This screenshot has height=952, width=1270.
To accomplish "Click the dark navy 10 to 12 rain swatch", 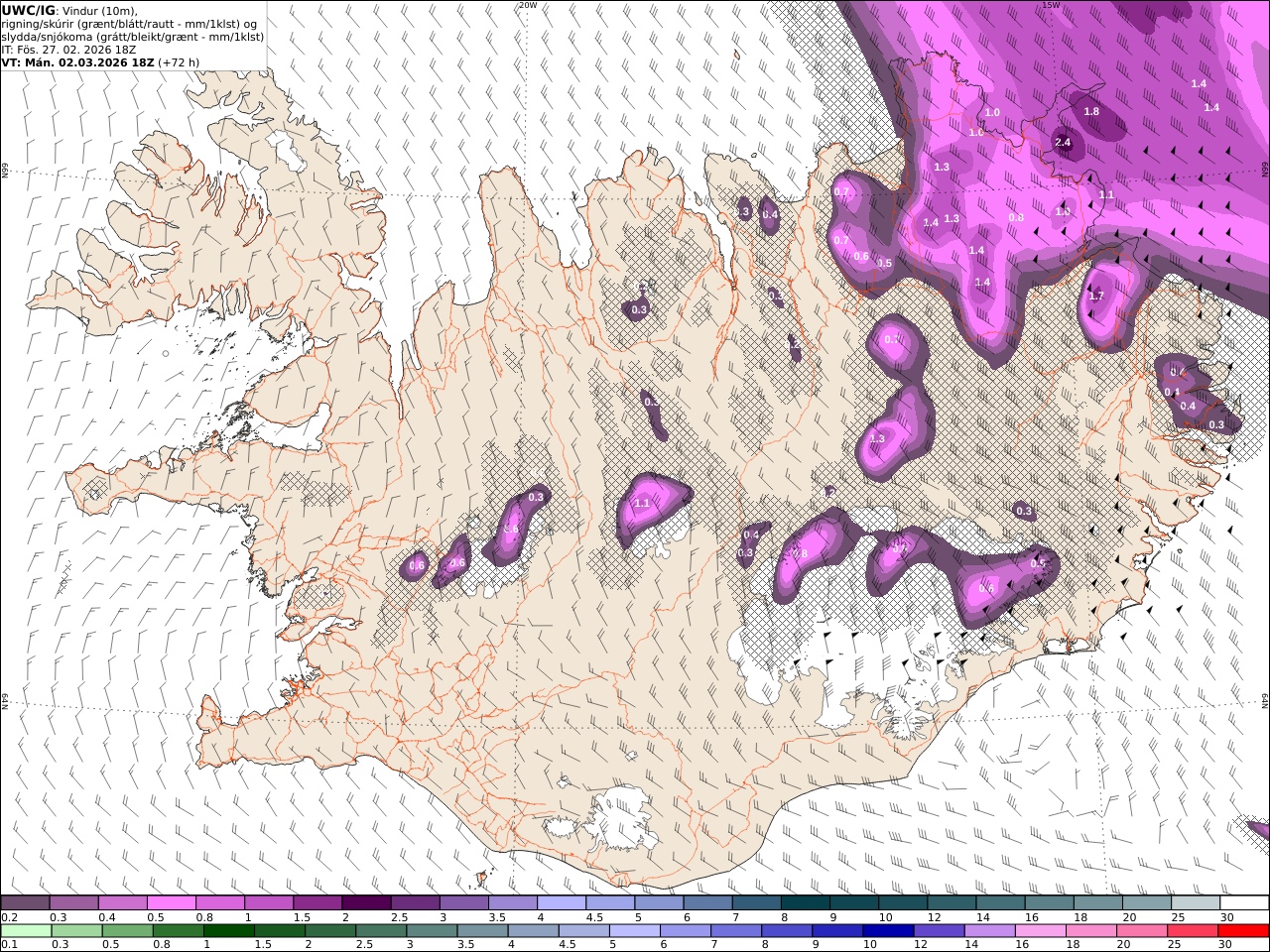I will pos(887,931).
